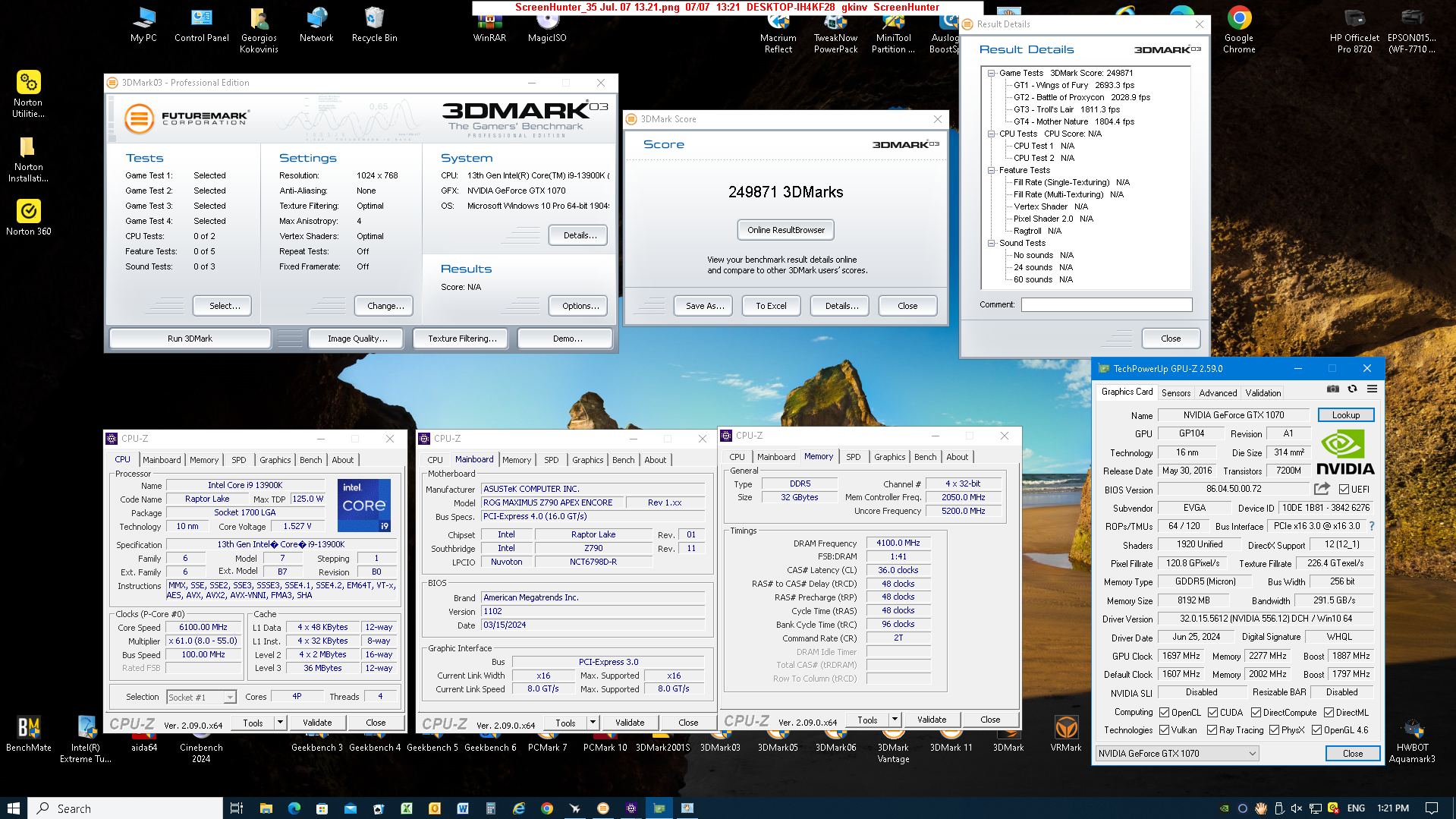The image size is (1456, 819).
Task: Collapse the Feature Tests tree node
Action: pyautogui.click(x=991, y=171)
